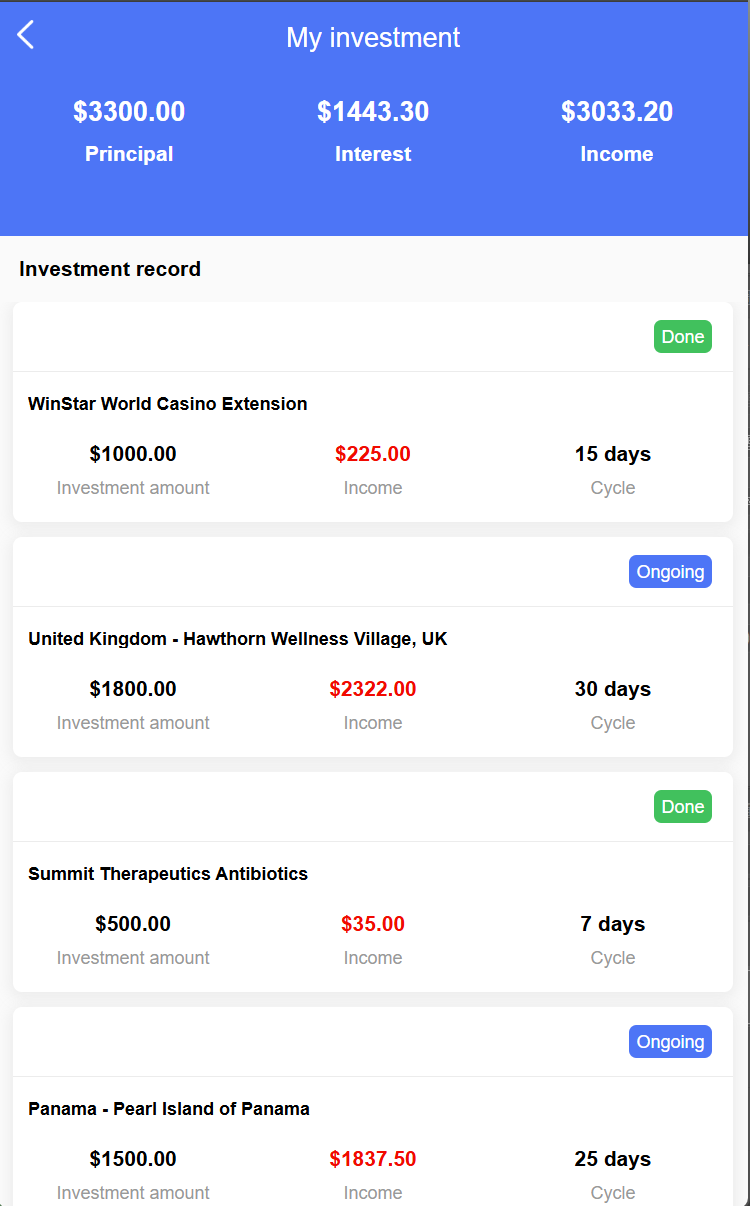Click the Investment record section heading
The width and height of the screenshot is (750, 1206).
pos(110,269)
